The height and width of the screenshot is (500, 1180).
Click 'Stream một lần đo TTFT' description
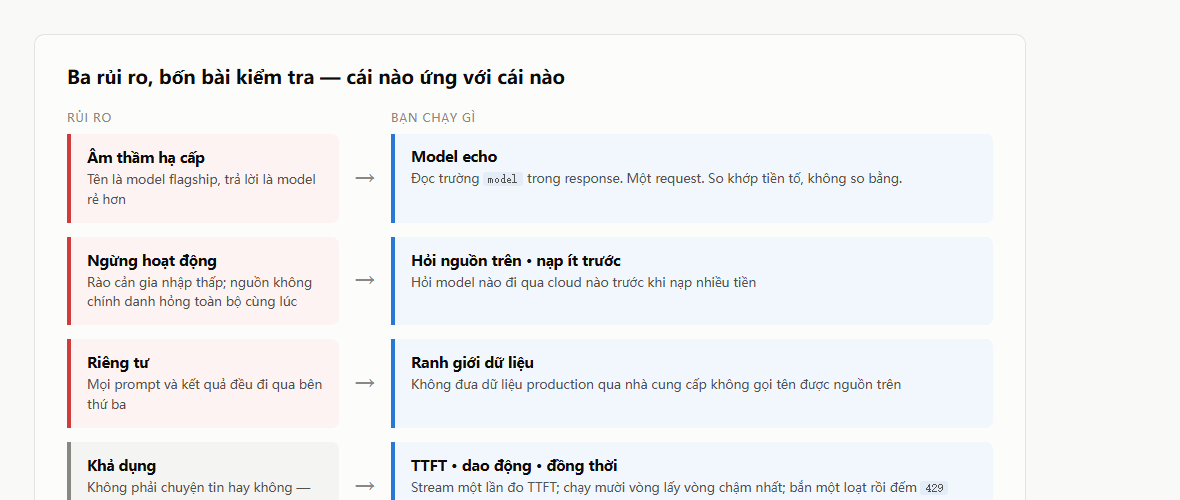[666, 487]
